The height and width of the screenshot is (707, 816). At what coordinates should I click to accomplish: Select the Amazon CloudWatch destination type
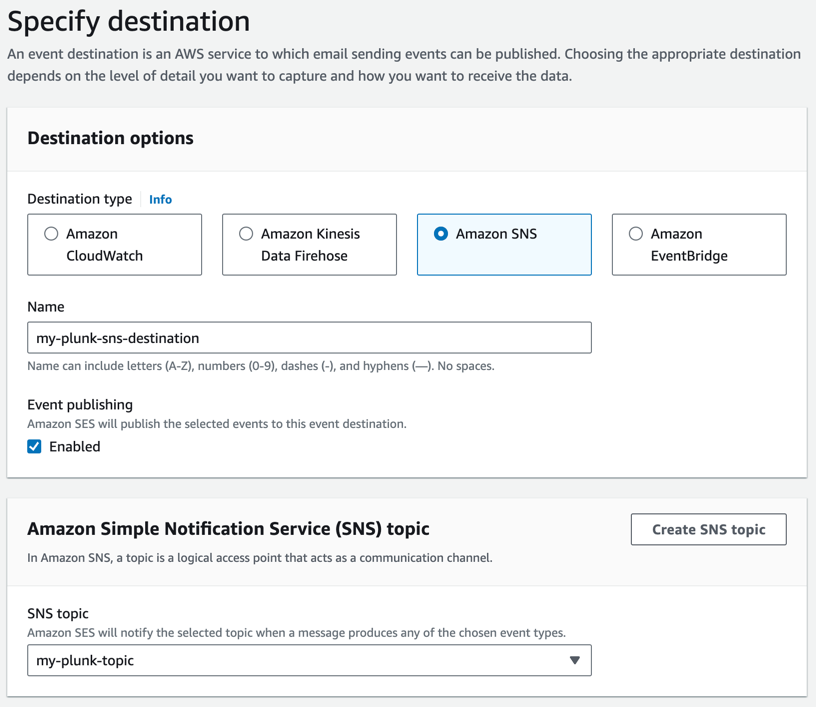(x=51, y=234)
